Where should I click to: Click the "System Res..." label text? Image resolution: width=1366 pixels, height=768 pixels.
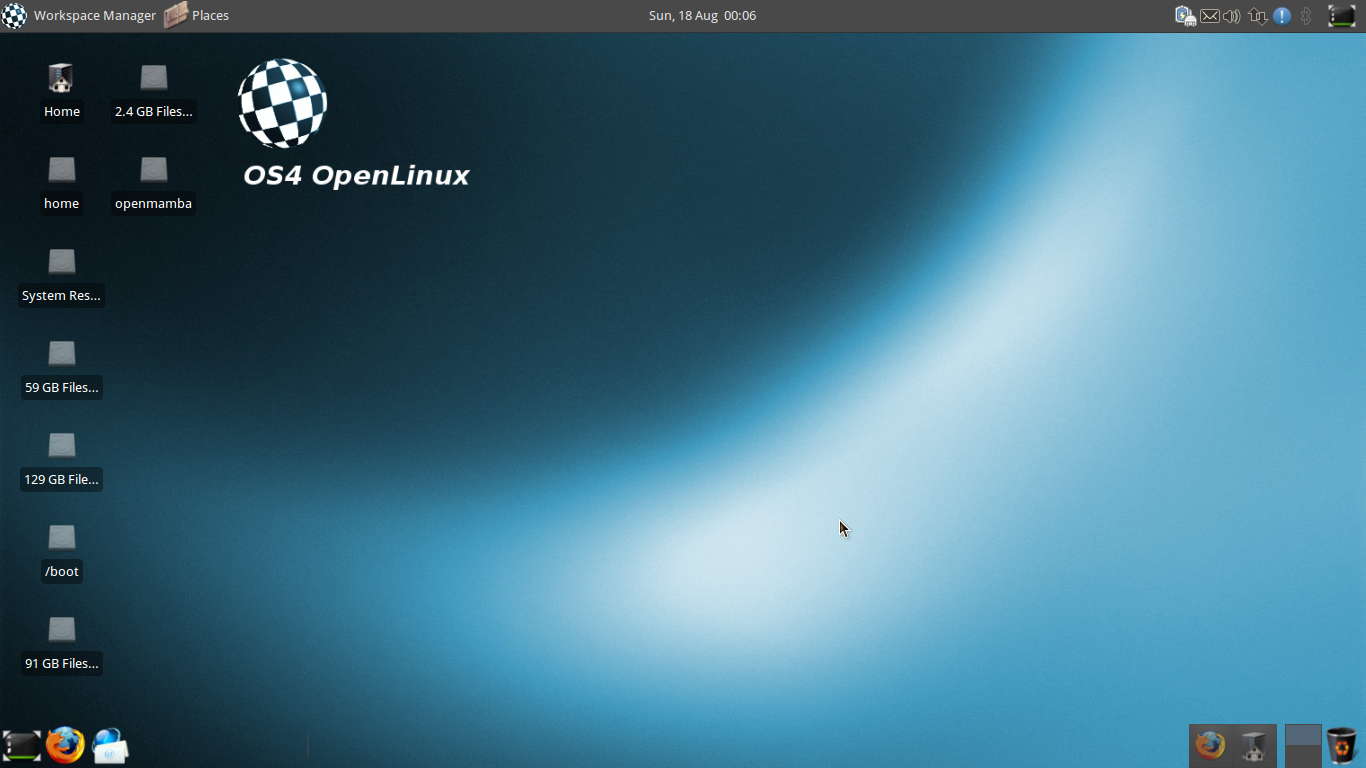(61, 296)
